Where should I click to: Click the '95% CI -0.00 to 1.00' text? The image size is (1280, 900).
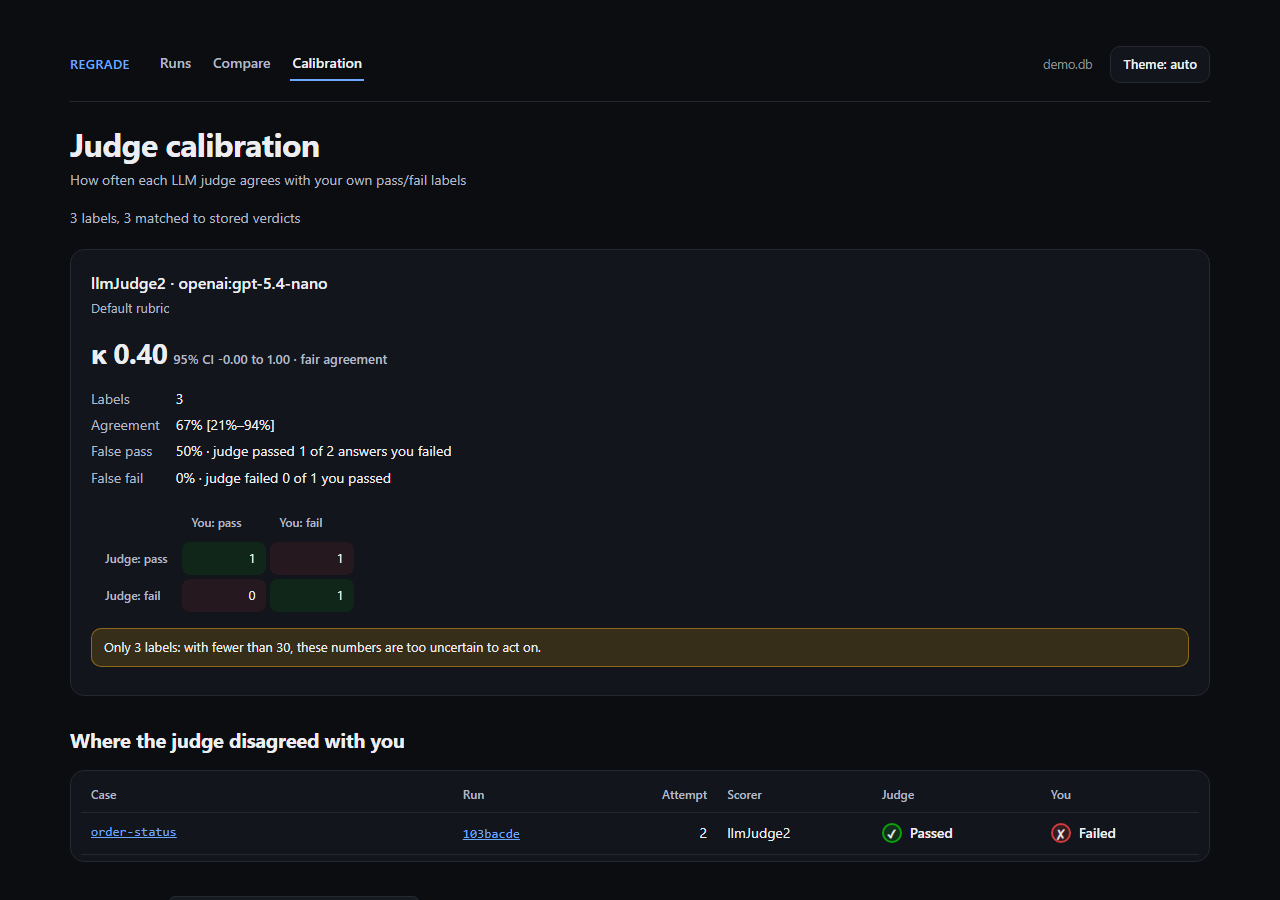pos(233,360)
